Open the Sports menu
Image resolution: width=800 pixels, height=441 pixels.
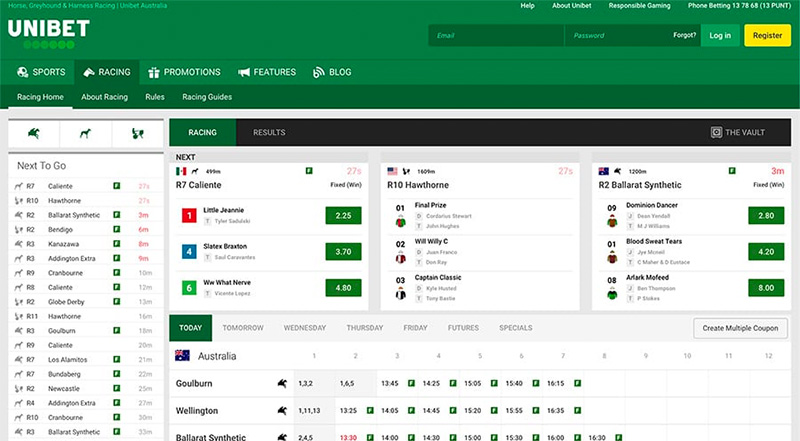[x=41, y=72]
